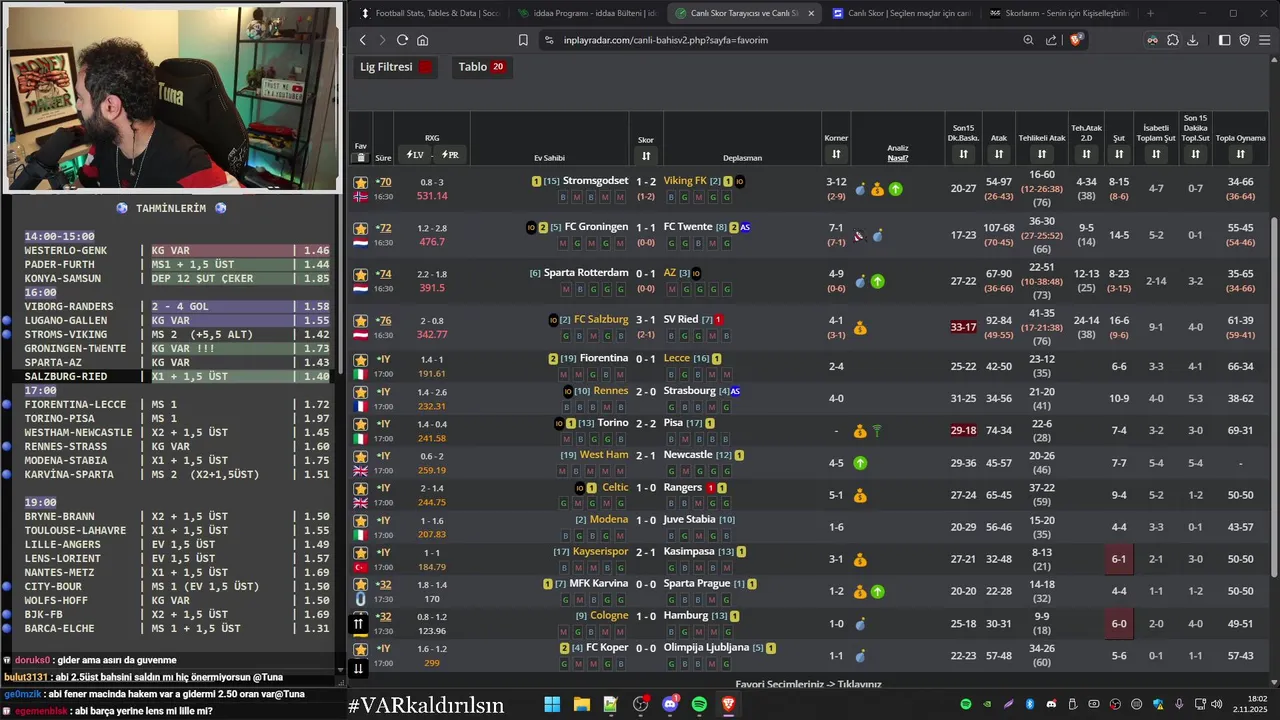Image resolution: width=1280 pixels, height=720 pixels.
Task: Open the browser hamburger menu
Action: pos(1265,40)
